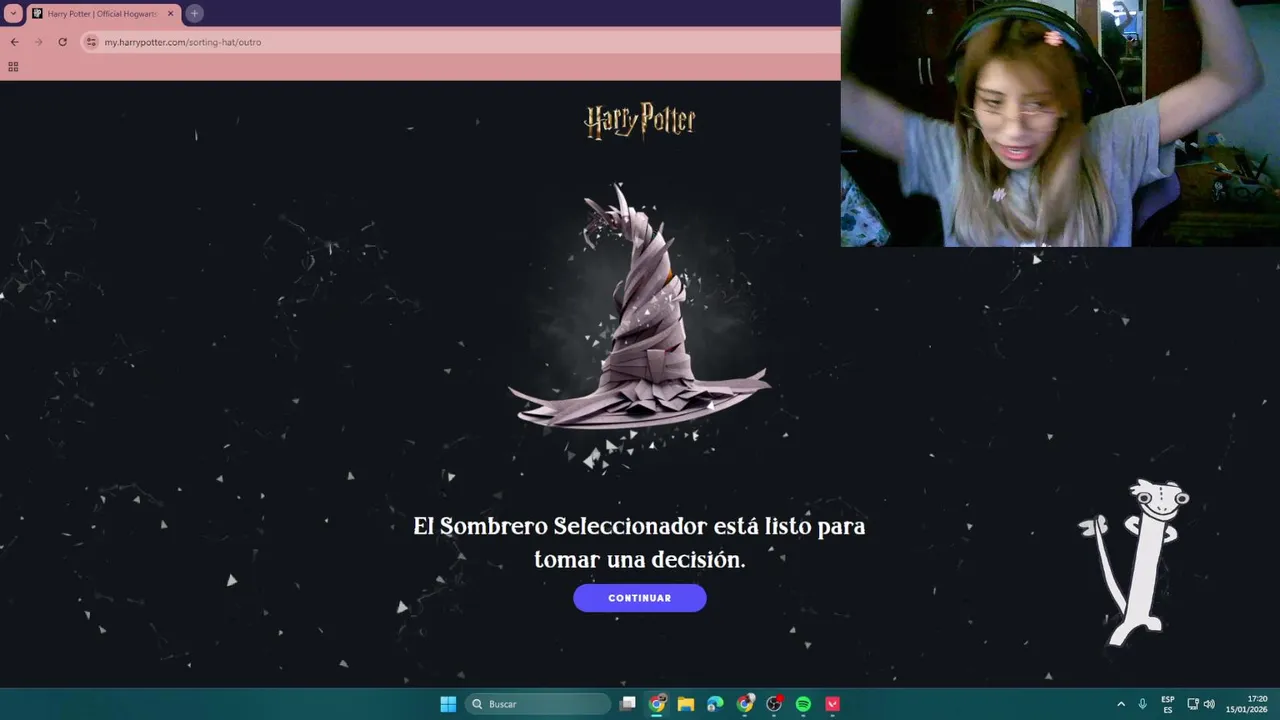Open the Windows Start menu
The image size is (1280, 720).
click(448, 704)
